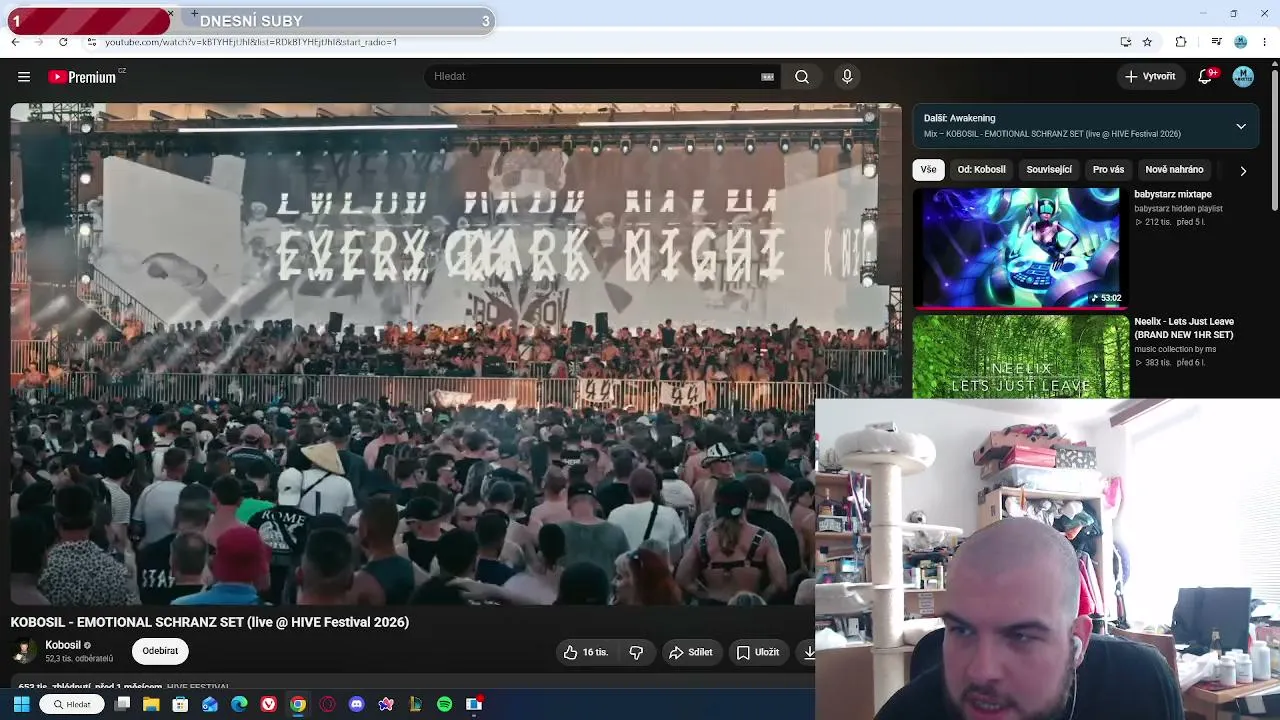Viewport: 1280px width, 720px height.
Task: Open Kobosil channel avatar
Action: [x=24, y=651]
